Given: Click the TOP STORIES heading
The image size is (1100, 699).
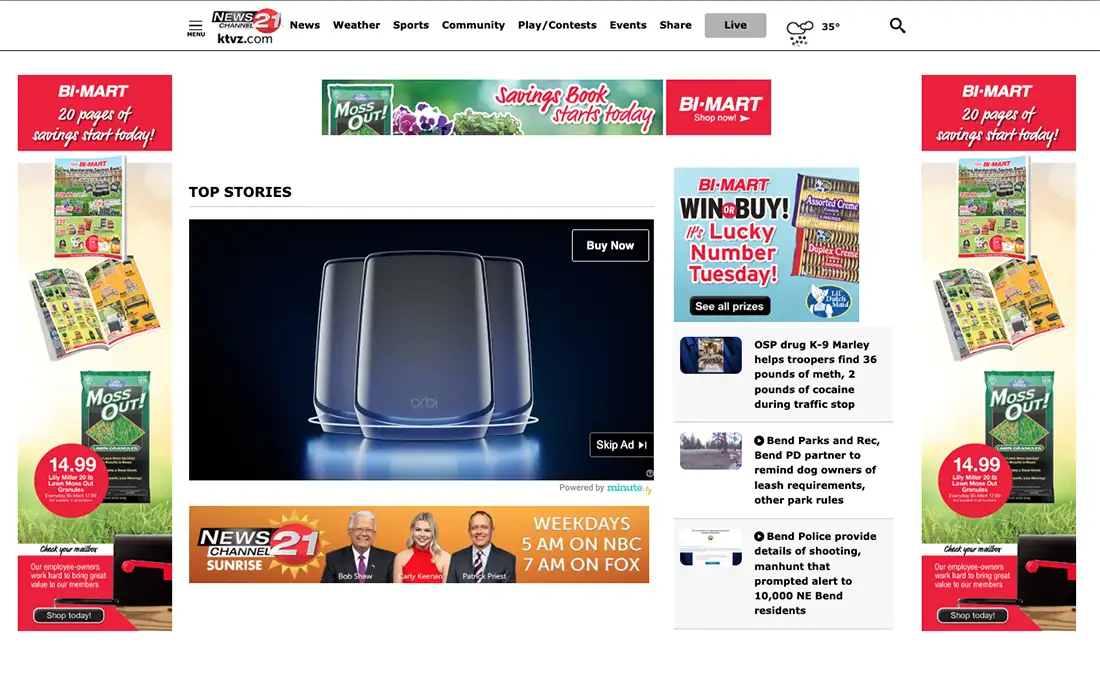Looking at the screenshot, I should [240, 192].
